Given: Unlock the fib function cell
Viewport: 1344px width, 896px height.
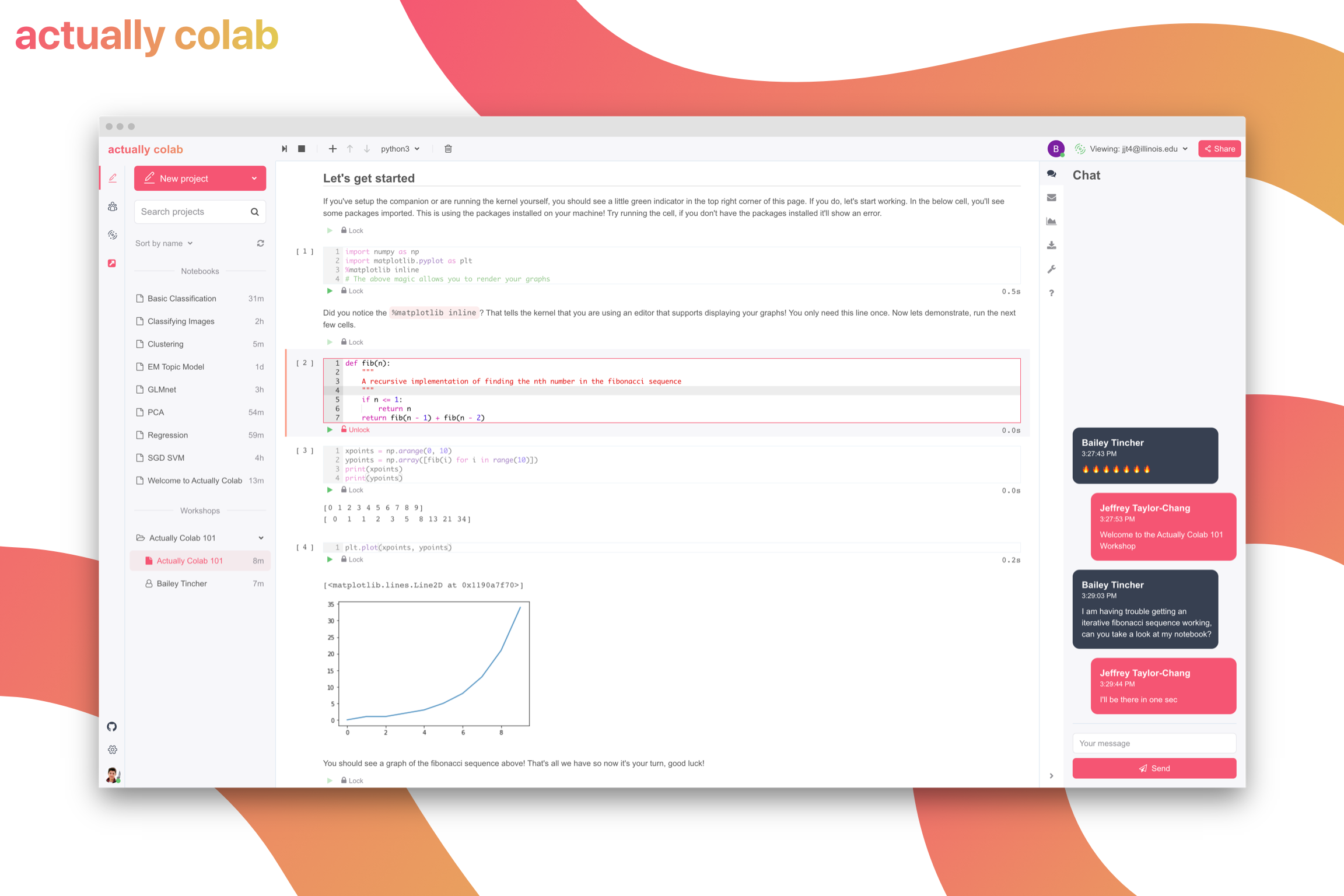Looking at the screenshot, I should [x=355, y=429].
